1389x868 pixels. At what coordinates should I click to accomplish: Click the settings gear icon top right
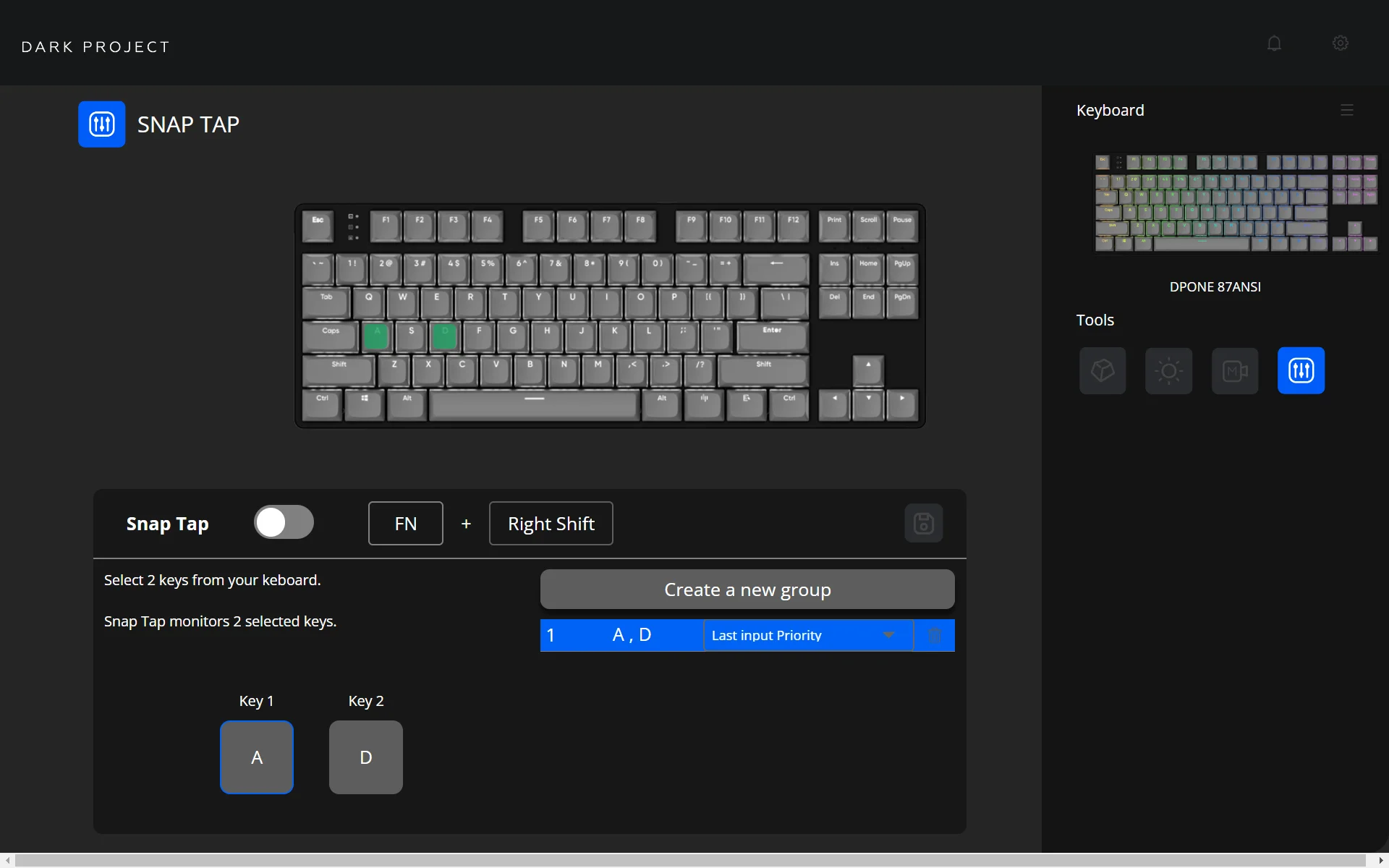(1340, 43)
